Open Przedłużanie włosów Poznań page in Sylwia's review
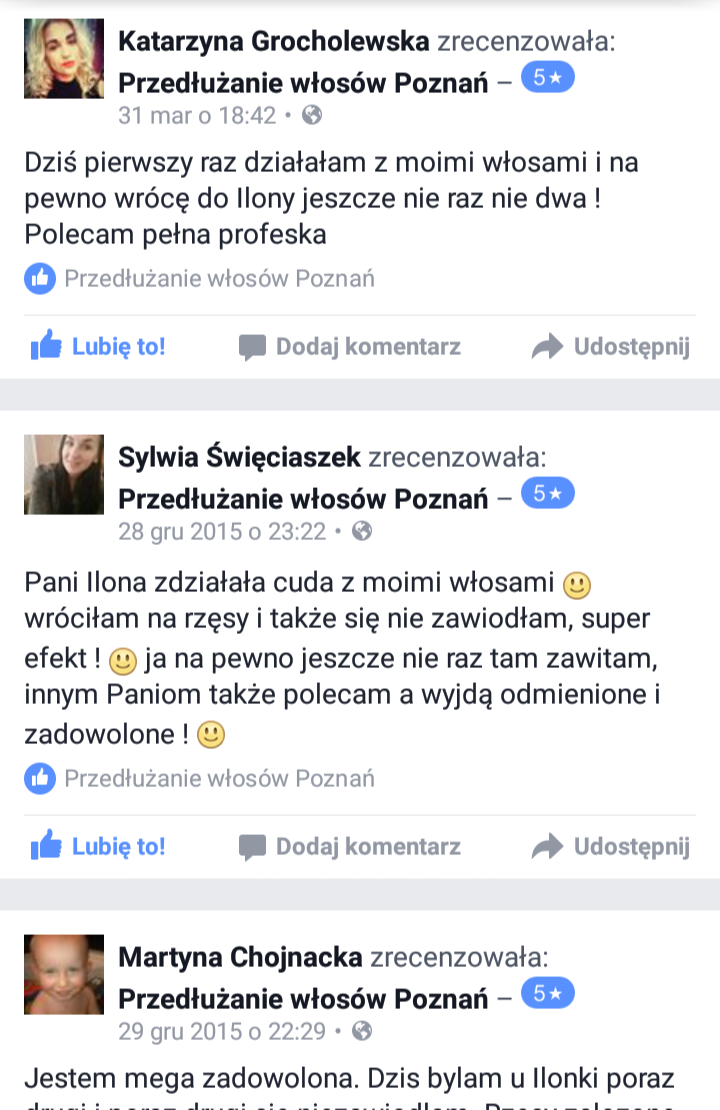 tap(303, 499)
